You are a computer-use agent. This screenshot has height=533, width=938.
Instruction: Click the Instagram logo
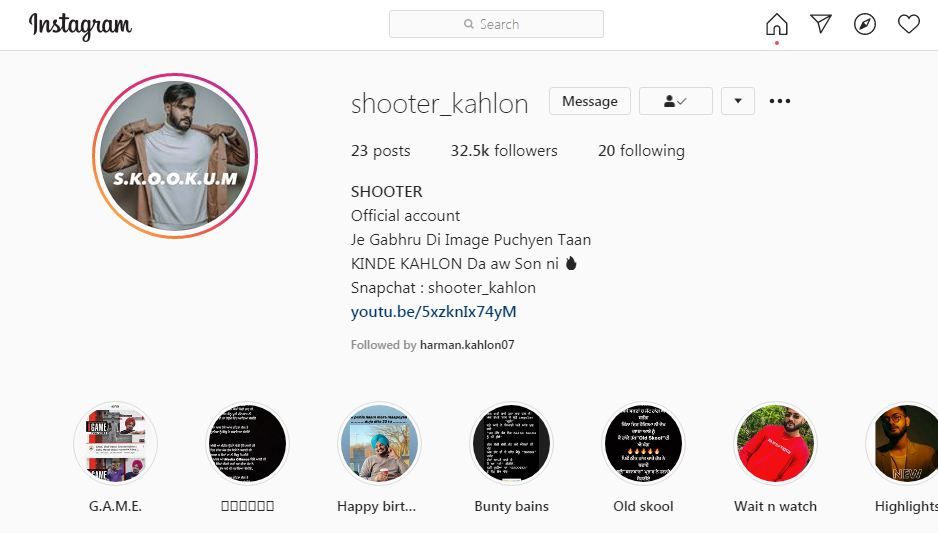coord(80,25)
